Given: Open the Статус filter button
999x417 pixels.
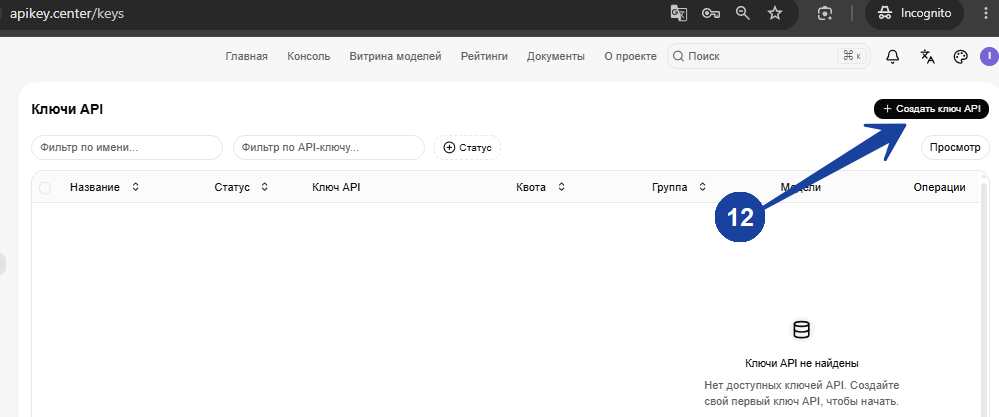Looking at the screenshot, I should pyautogui.click(x=468, y=147).
